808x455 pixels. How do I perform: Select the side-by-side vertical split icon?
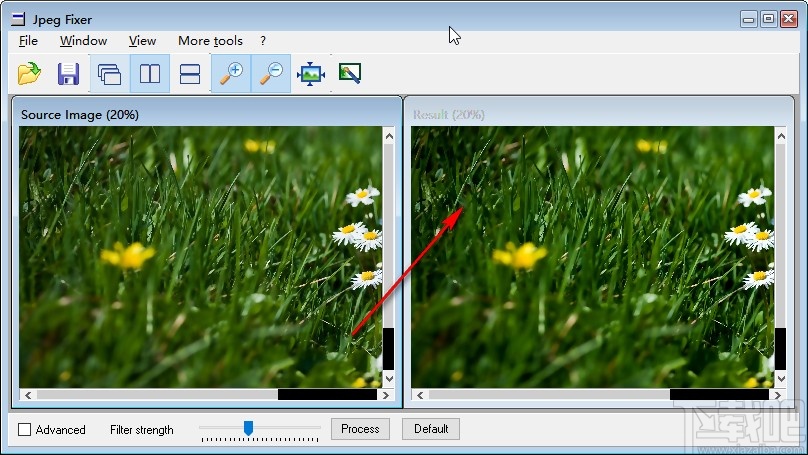tap(150, 74)
